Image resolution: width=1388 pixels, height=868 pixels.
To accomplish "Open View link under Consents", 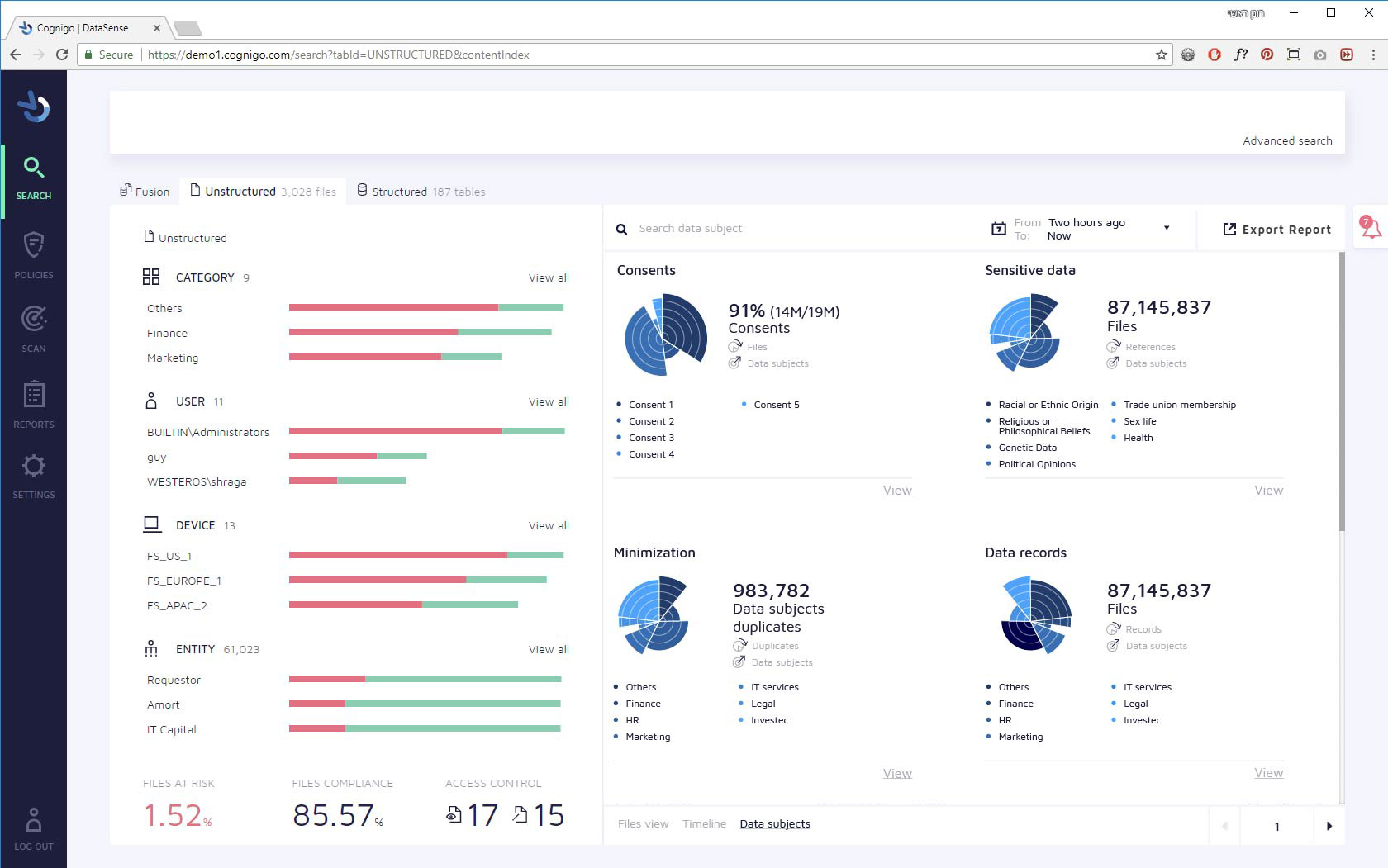I will pos(897,491).
